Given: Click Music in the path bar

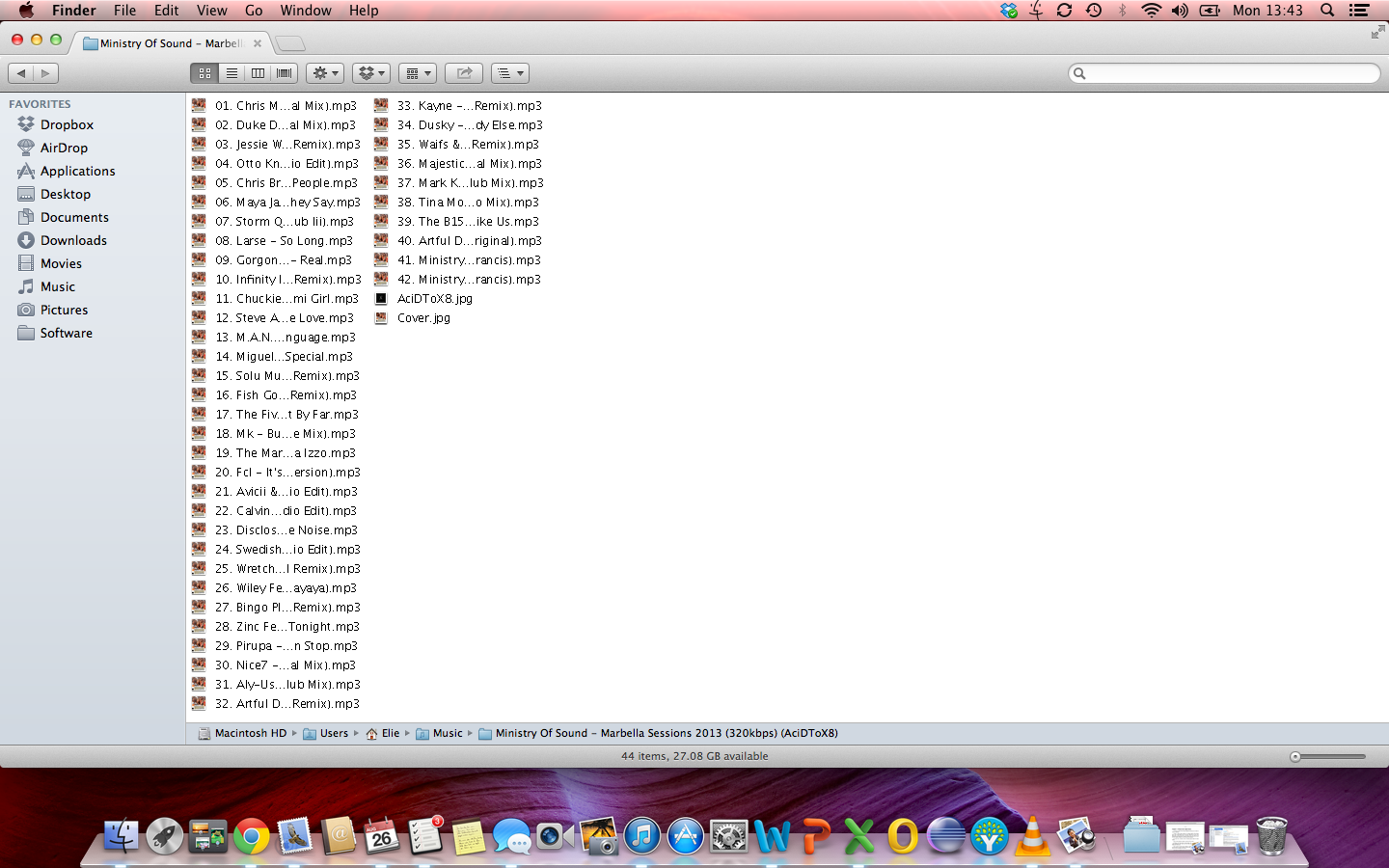Looking at the screenshot, I should [439, 734].
